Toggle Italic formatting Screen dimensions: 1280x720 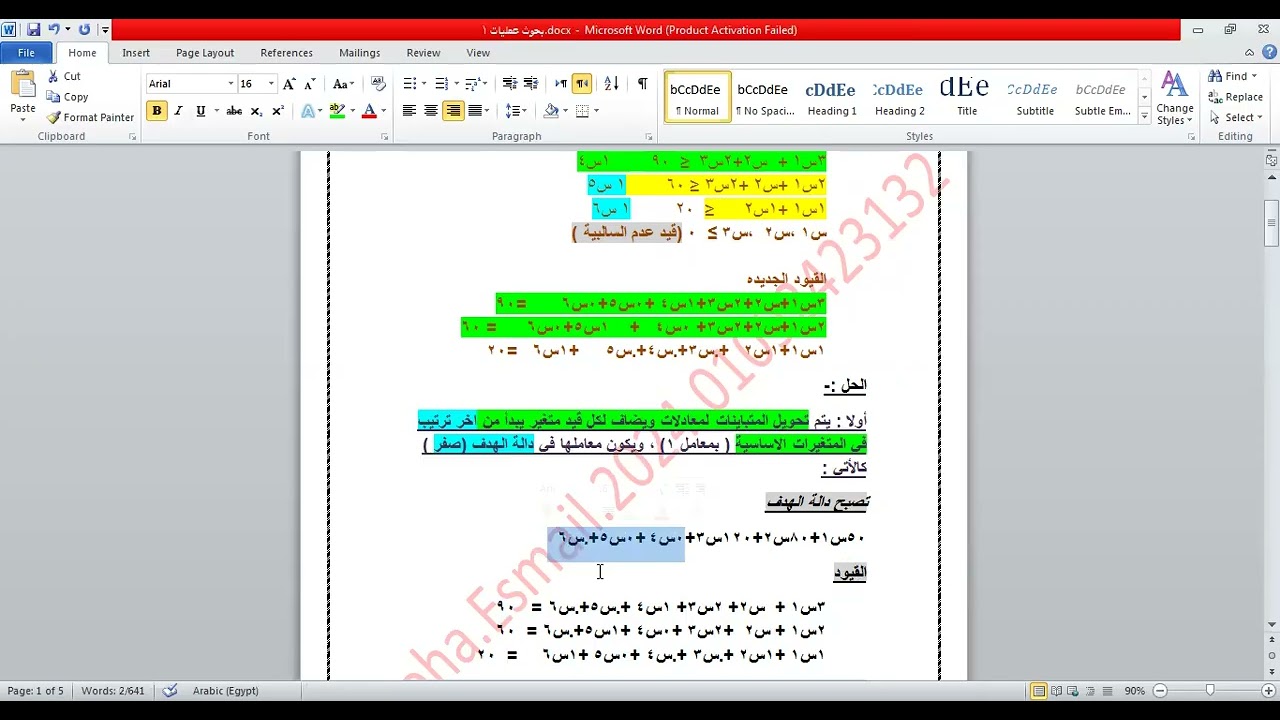click(x=178, y=111)
